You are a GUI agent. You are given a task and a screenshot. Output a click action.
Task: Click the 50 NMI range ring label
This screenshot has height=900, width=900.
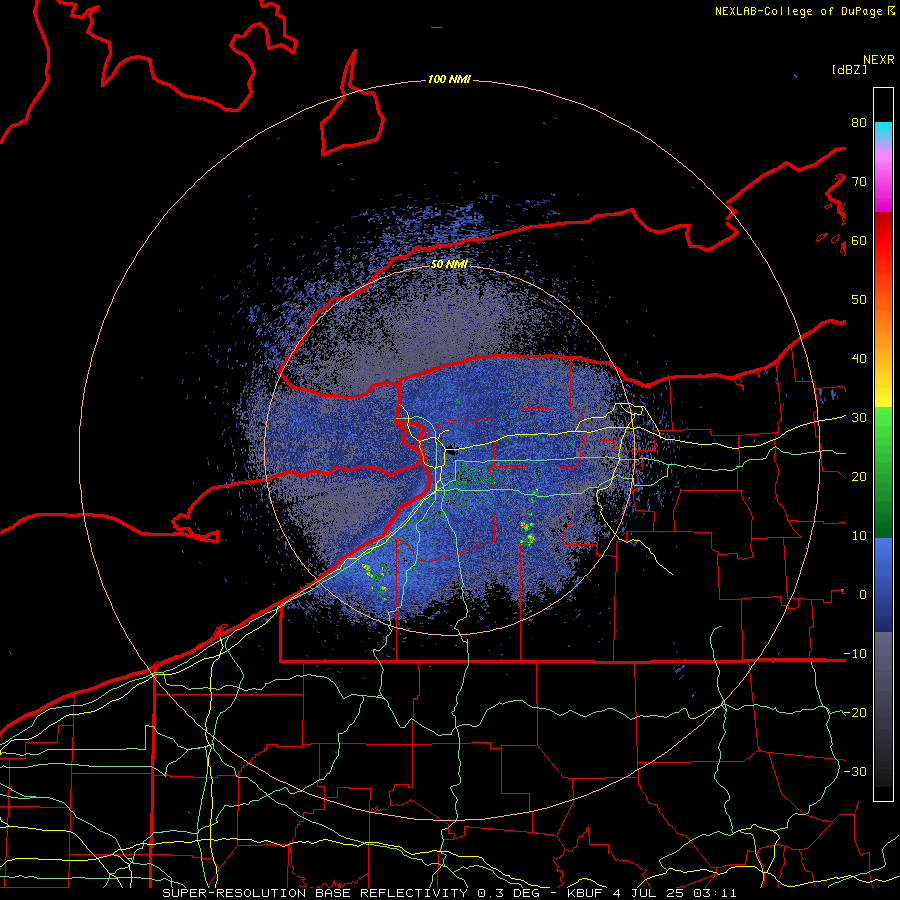pos(449,264)
